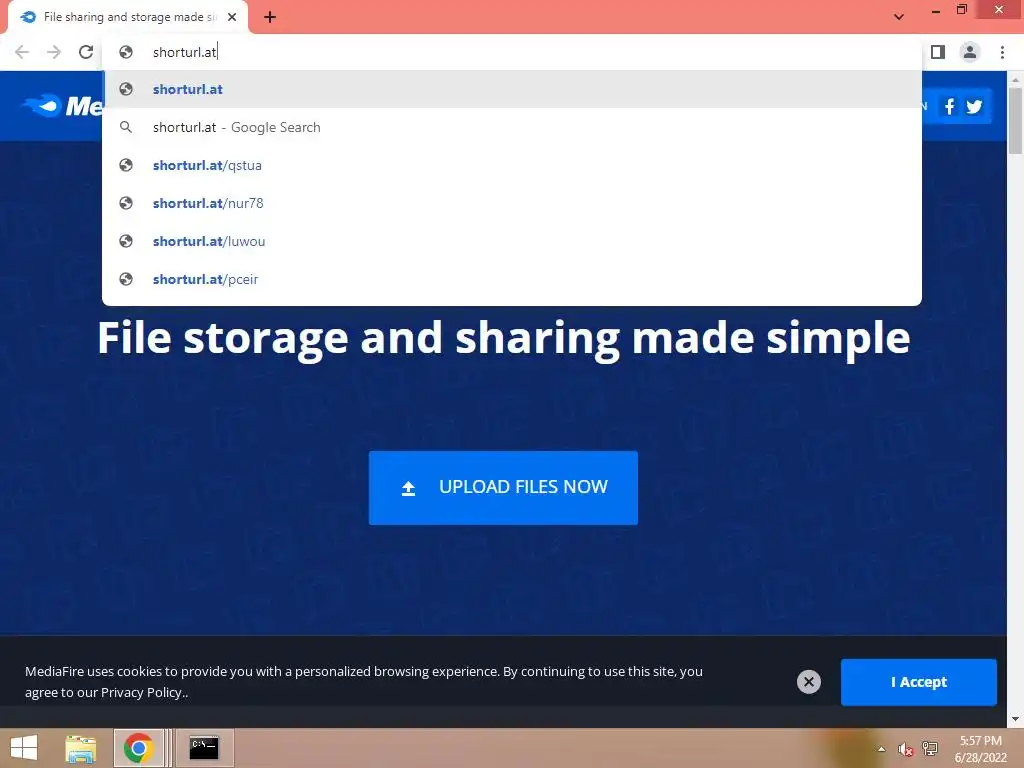Open suggestion shorturl.at/luwou
This screenshot has height=768, width=1024.
click(512, 241)
